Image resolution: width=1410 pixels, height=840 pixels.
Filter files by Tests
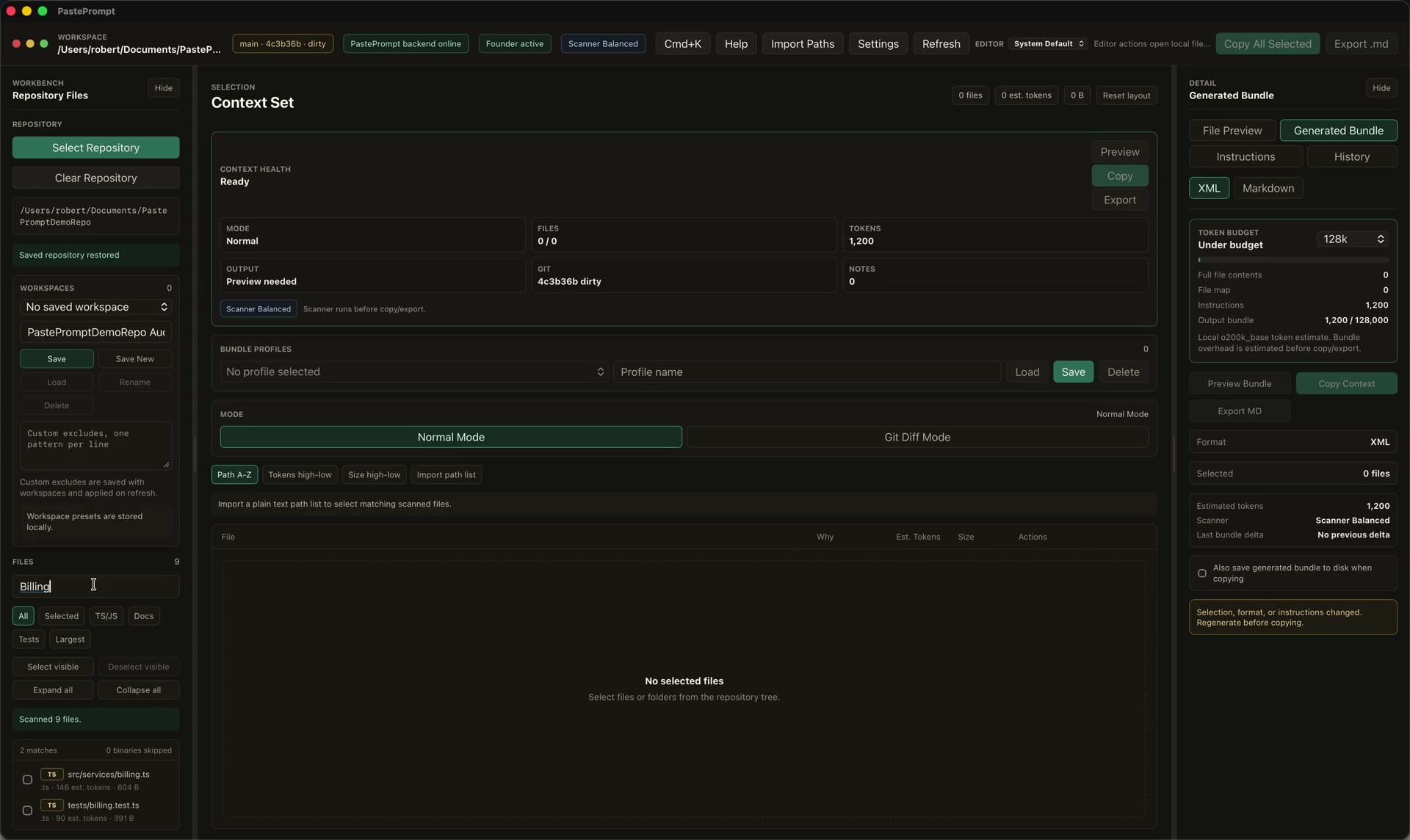[29, 640]
